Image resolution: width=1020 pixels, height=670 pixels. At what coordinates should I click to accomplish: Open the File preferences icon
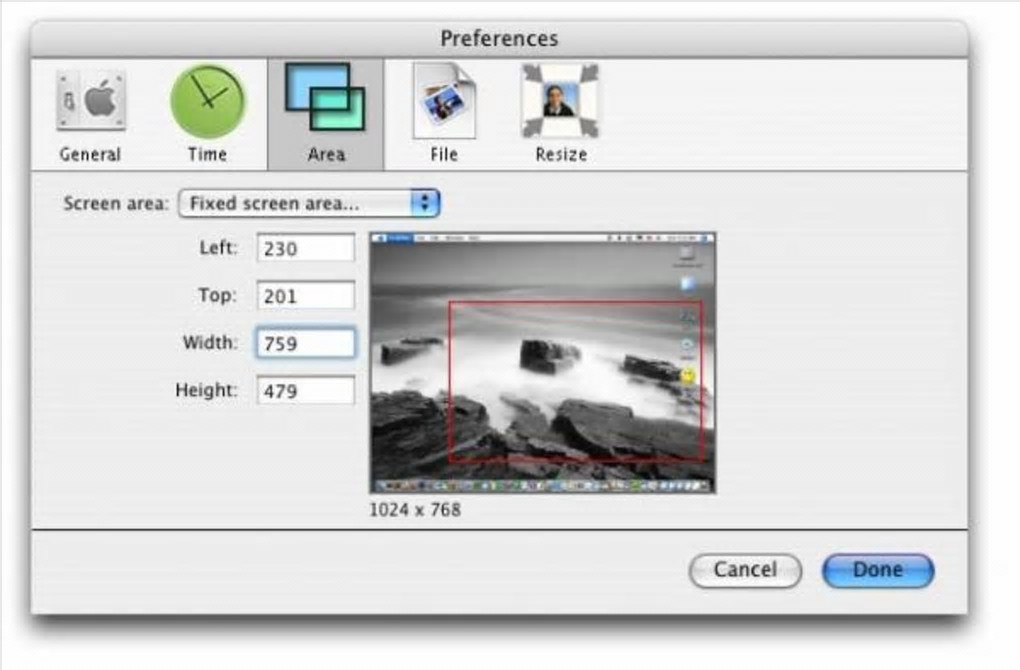(444, 101)
